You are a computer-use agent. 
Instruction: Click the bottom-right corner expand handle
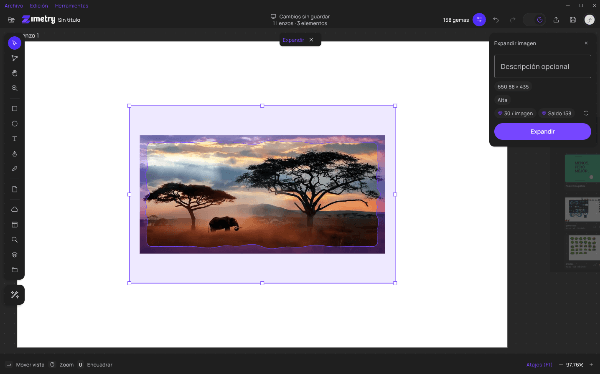coord(395,283)
